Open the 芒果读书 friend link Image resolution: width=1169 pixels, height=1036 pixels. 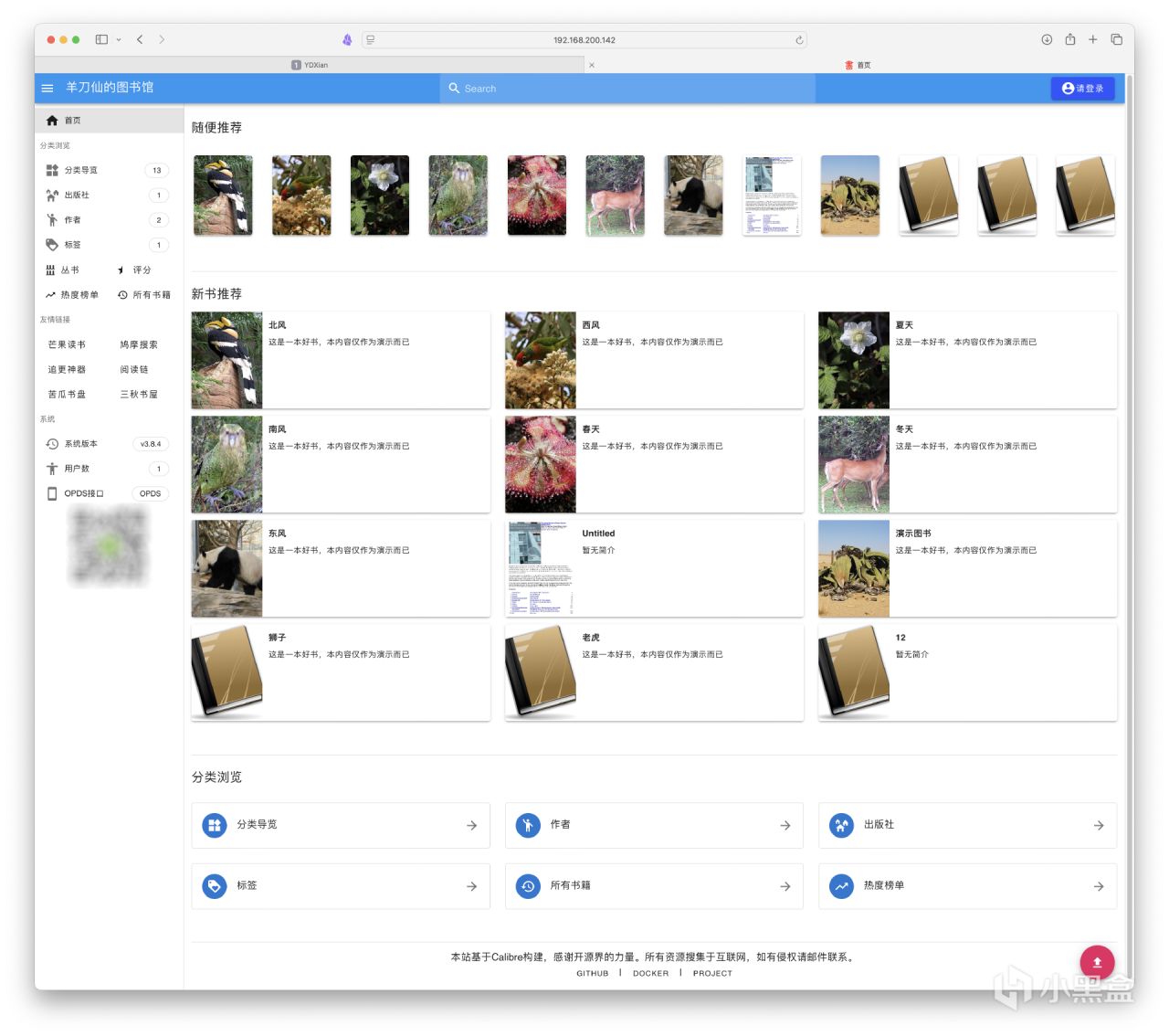coord(67,344)
